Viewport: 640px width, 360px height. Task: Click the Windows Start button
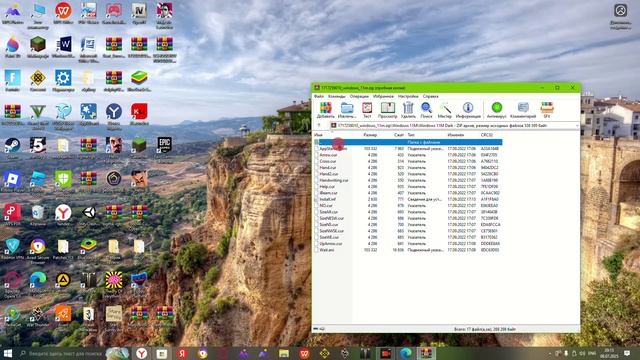click(8, 353)
